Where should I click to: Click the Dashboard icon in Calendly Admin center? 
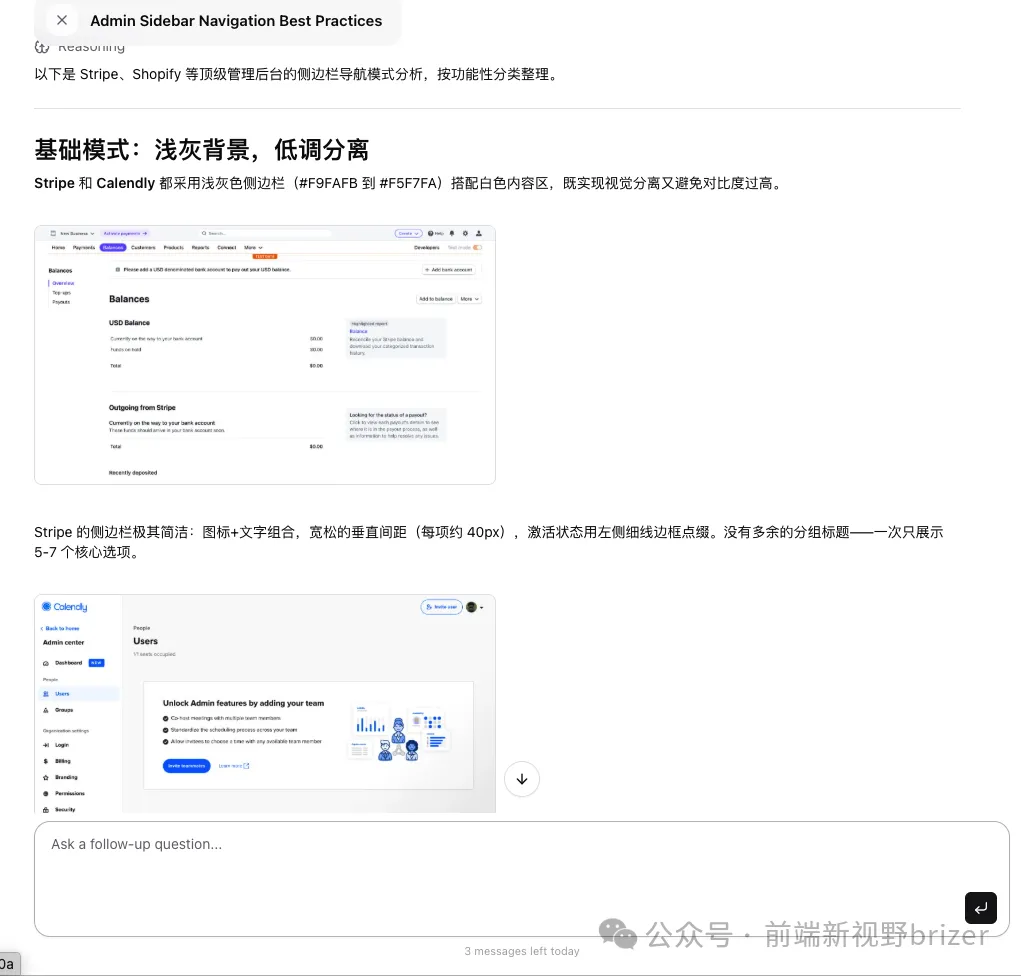[x=46, y=663]
